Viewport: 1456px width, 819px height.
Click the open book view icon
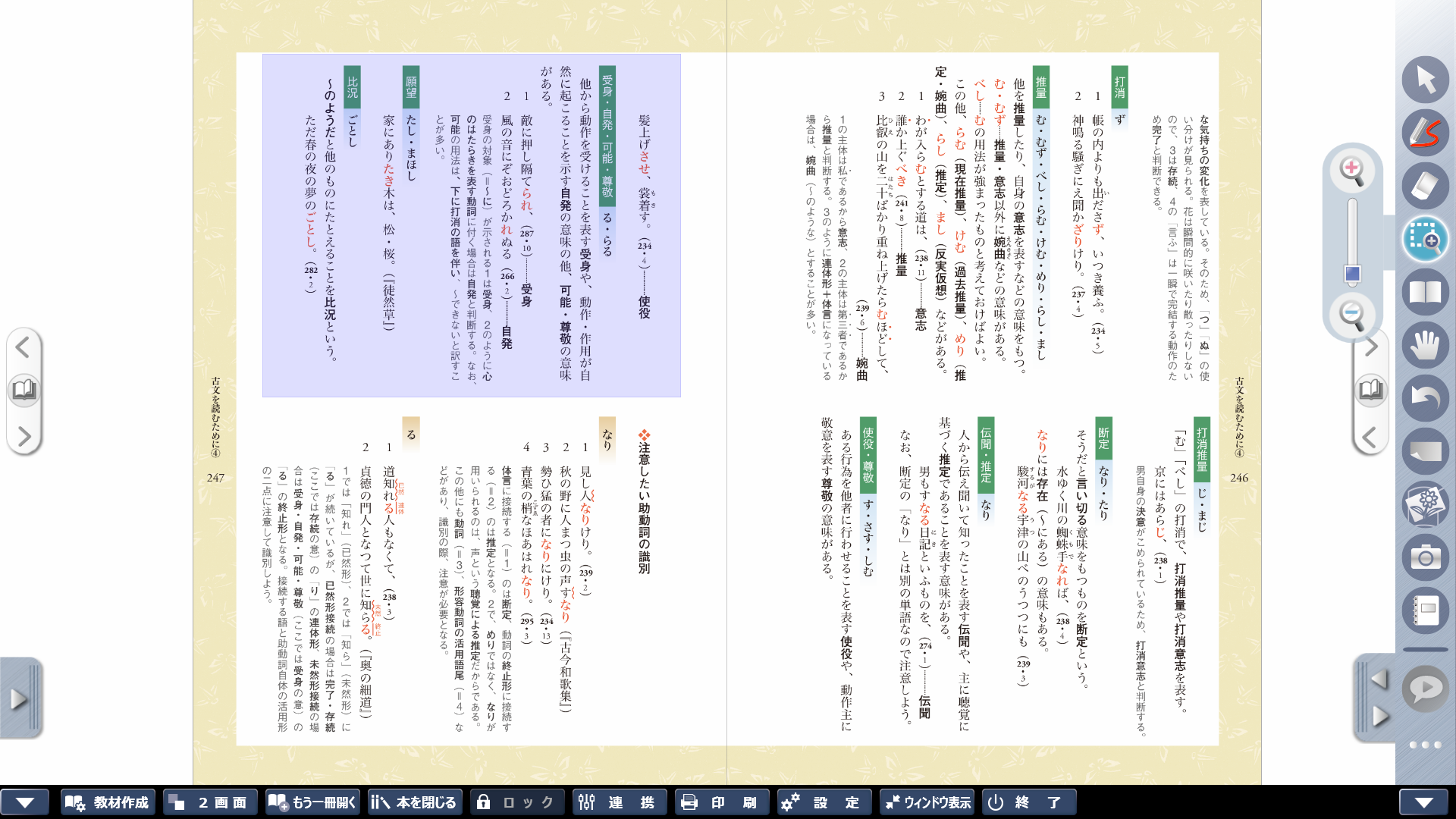point(1425,293)
